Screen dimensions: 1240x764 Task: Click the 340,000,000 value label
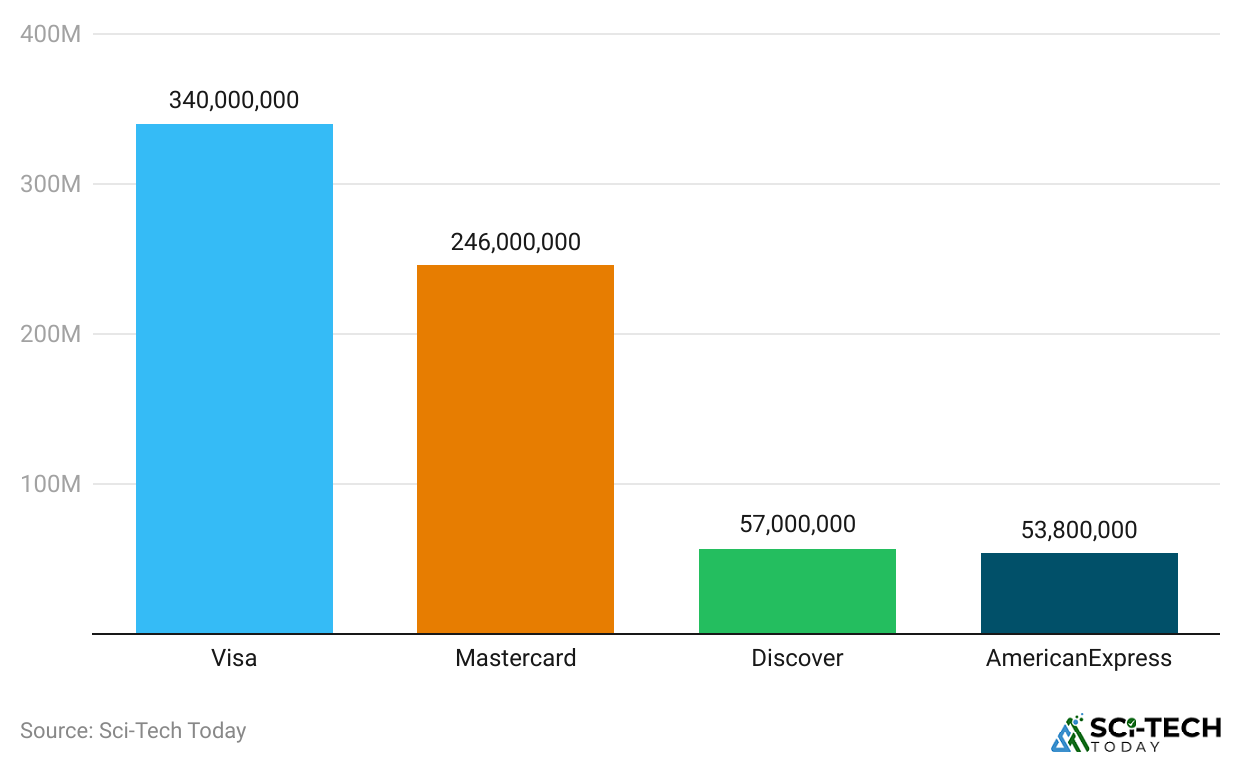tap(234, 100)
